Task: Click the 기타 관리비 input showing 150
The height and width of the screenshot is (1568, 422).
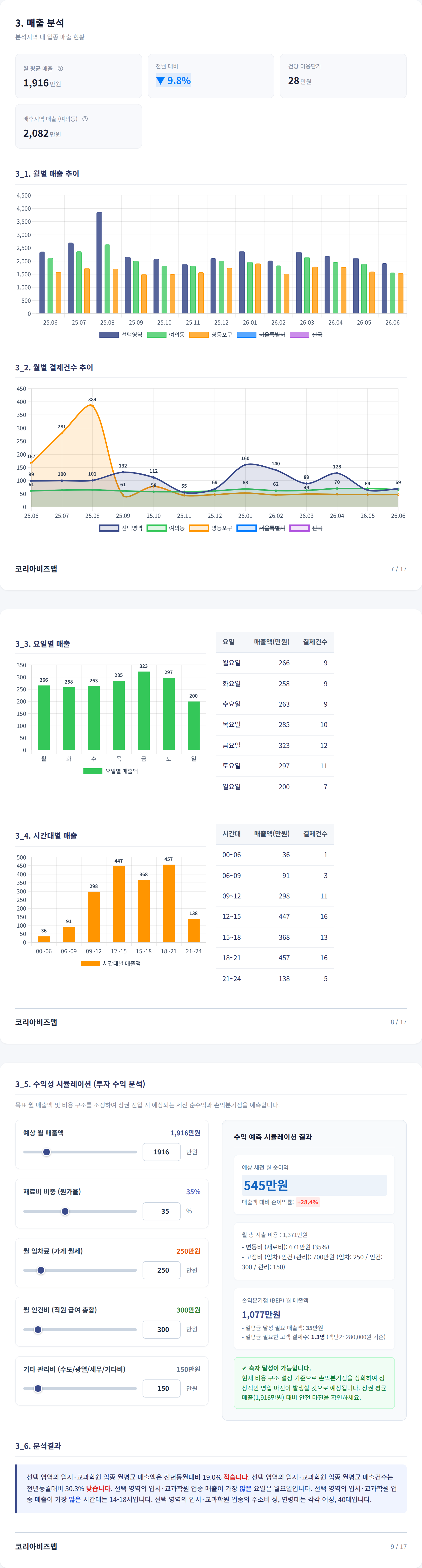Action: tap(161, 1389)
